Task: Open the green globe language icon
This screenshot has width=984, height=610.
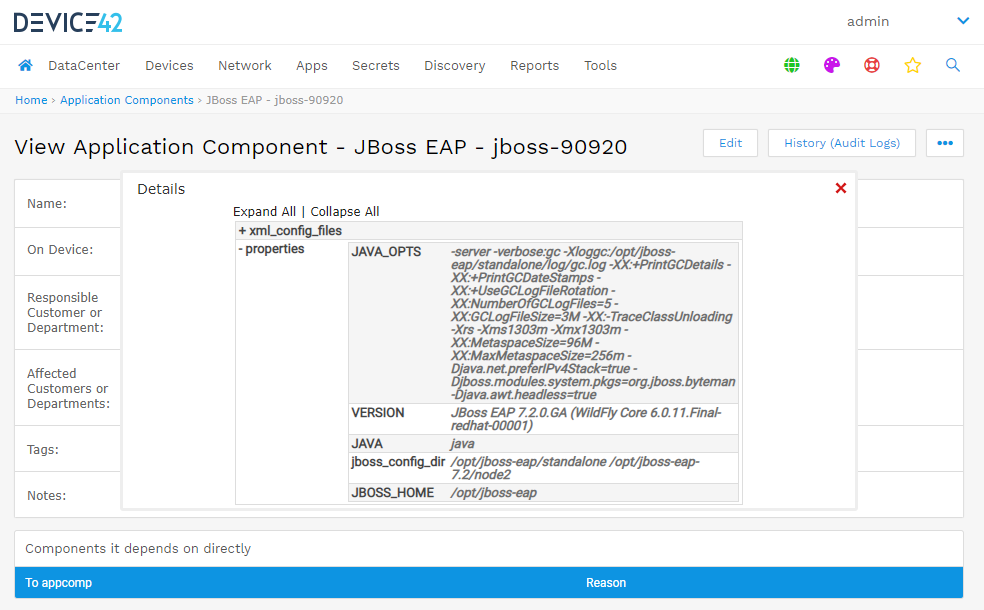Action: tap(791, 65)
